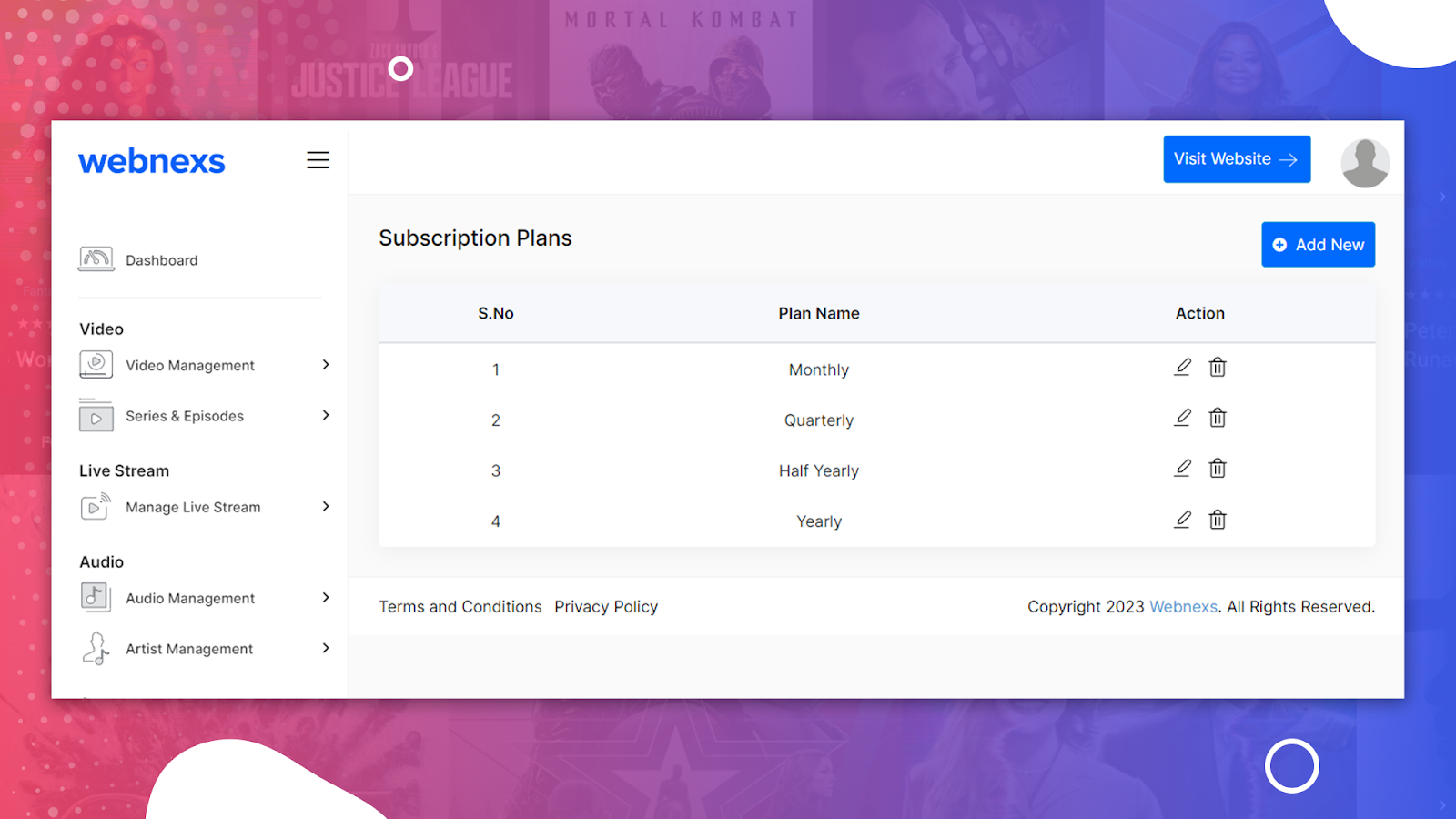Edit the Monthly plan
Image resolution: width=1456 pixels, height=819 pixels.
pos(1182,367)
